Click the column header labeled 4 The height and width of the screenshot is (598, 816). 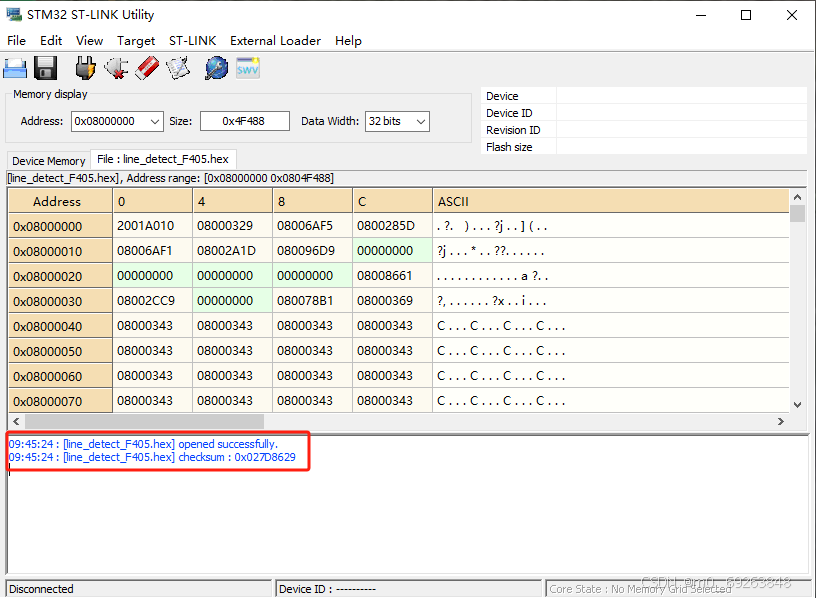click(233, 201)
